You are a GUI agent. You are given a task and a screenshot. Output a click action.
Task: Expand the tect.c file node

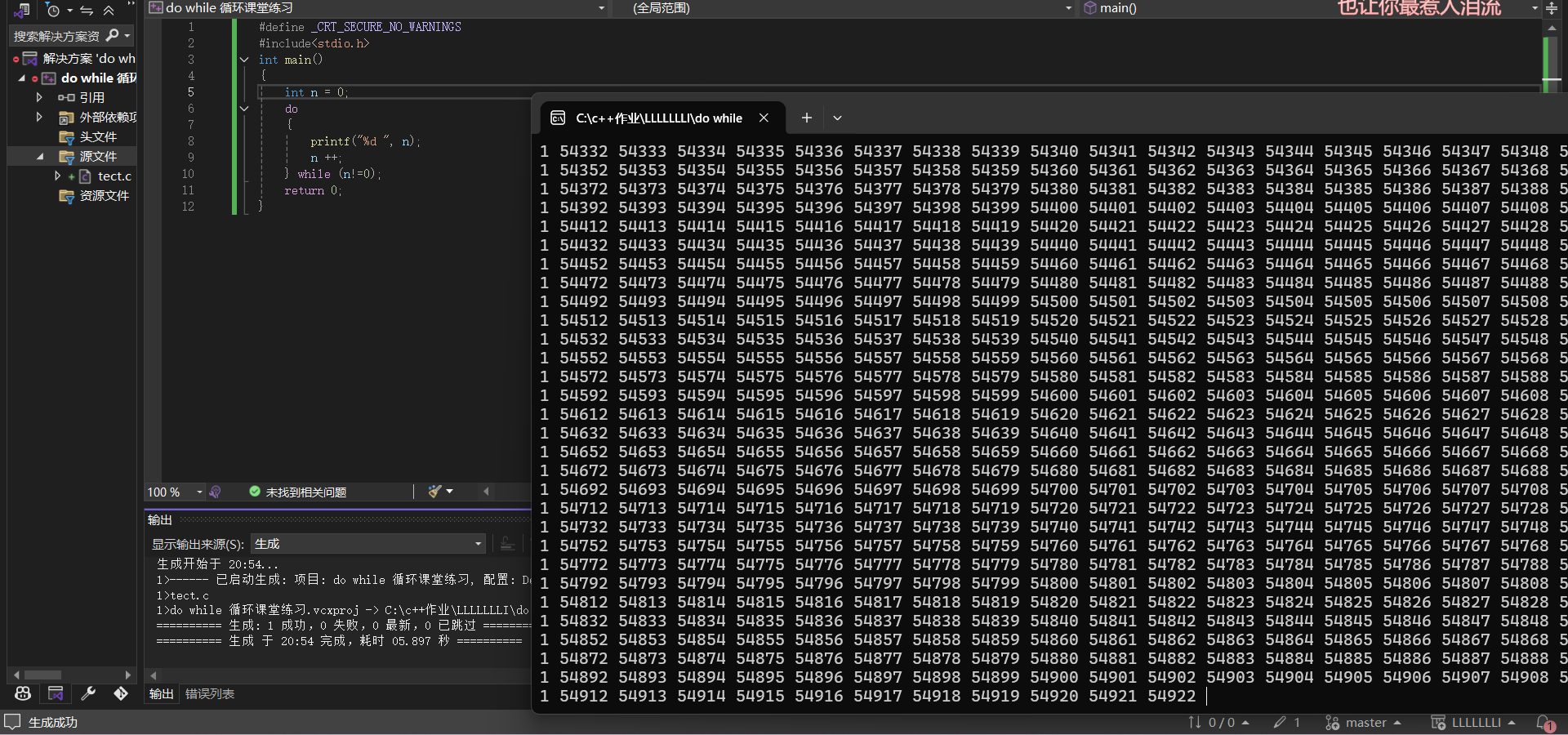point(57,176)
